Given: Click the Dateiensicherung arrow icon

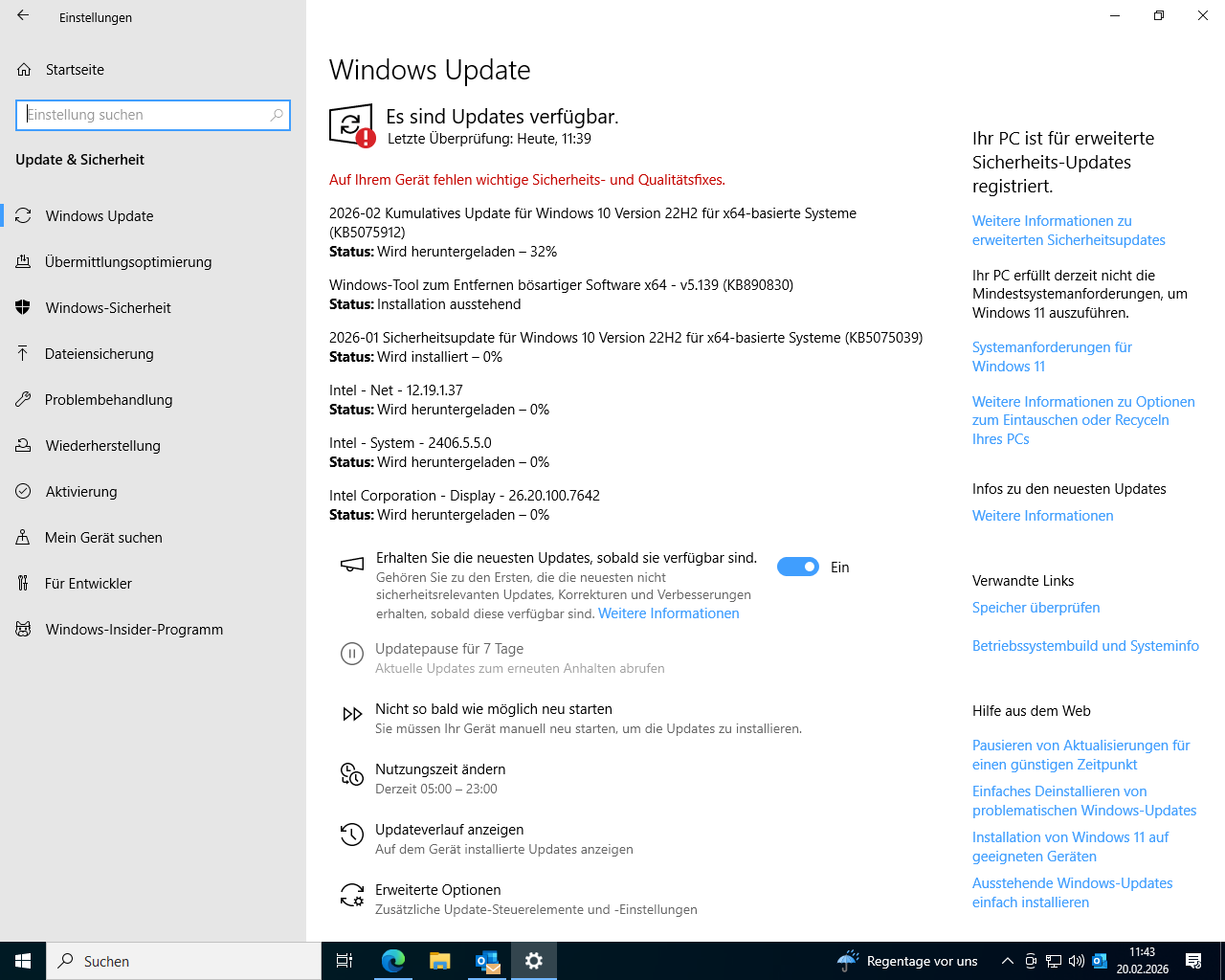Looking at the screenshot, I should pyautogui.click(x=24, y=353).
